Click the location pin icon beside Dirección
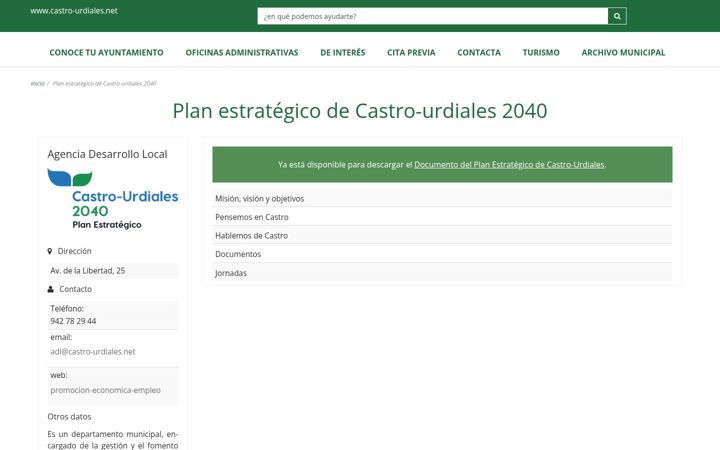This screenshot has width=720, height=450. click(50, 251)
